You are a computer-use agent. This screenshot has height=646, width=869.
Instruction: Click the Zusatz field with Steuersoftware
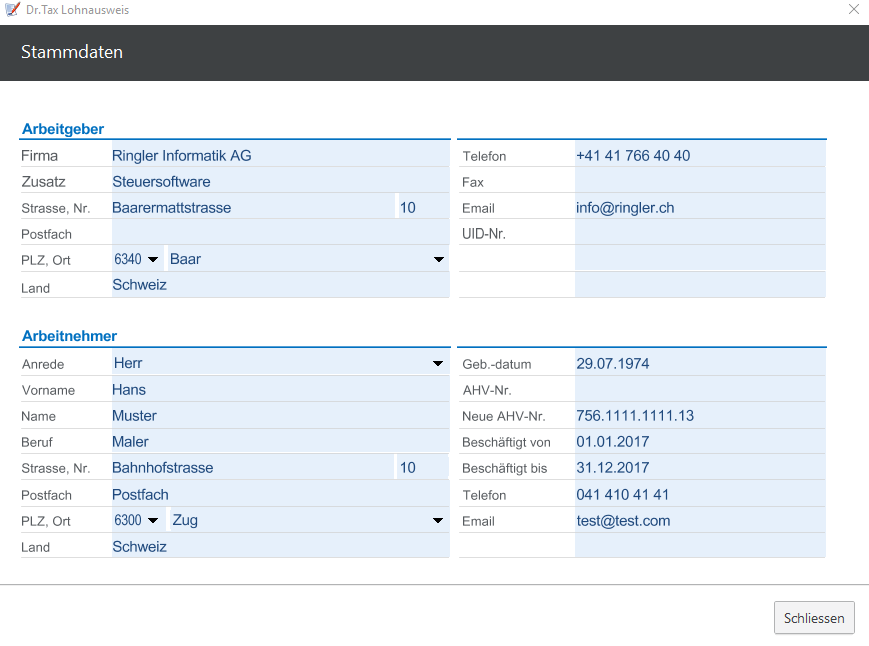pos(280,182)
